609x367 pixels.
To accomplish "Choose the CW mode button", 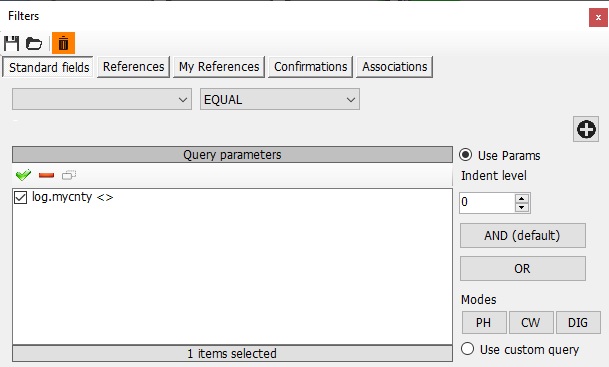I will click(x=531, y=322).
